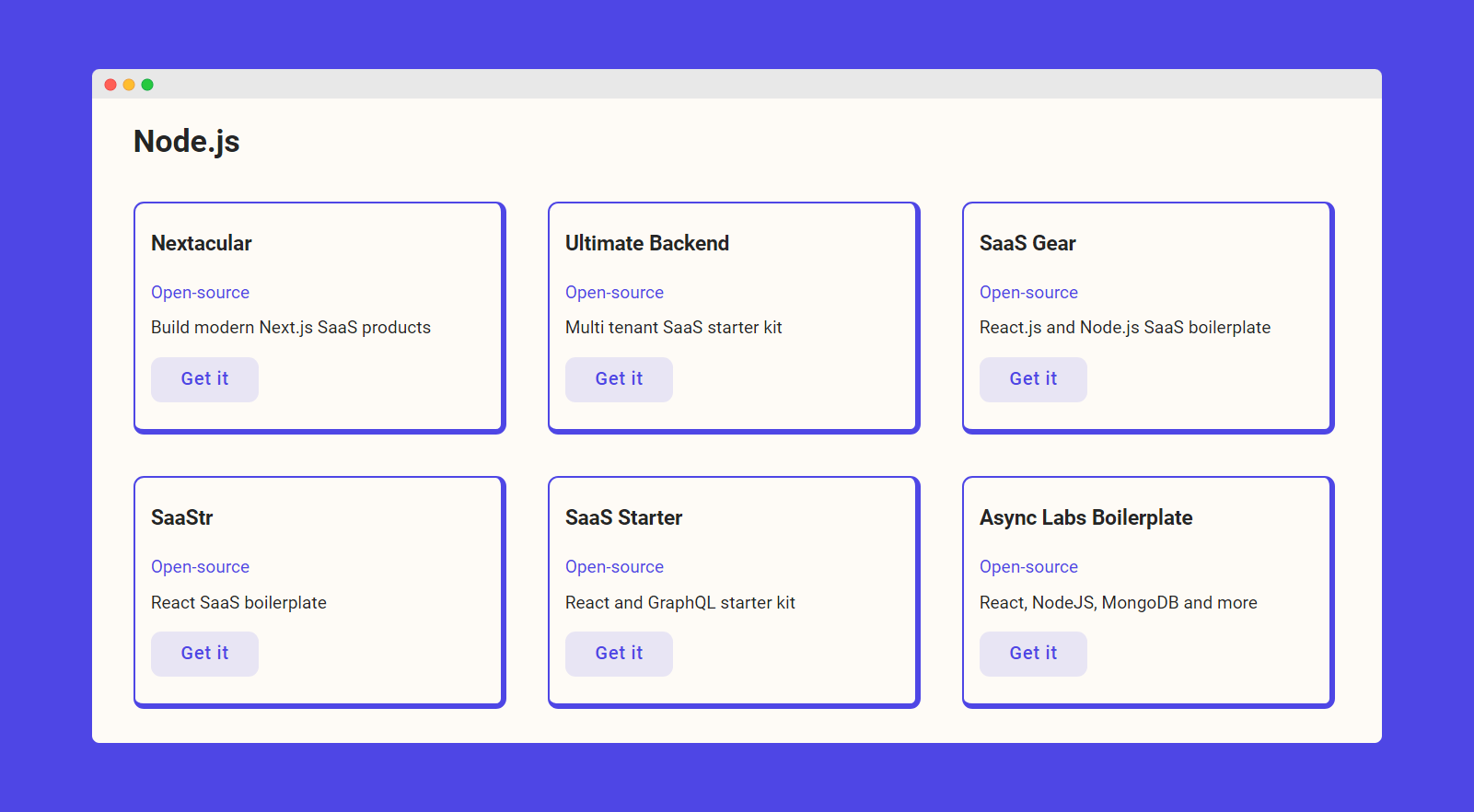Click Get it under Ultimate Backend

(x=619, y=379)
